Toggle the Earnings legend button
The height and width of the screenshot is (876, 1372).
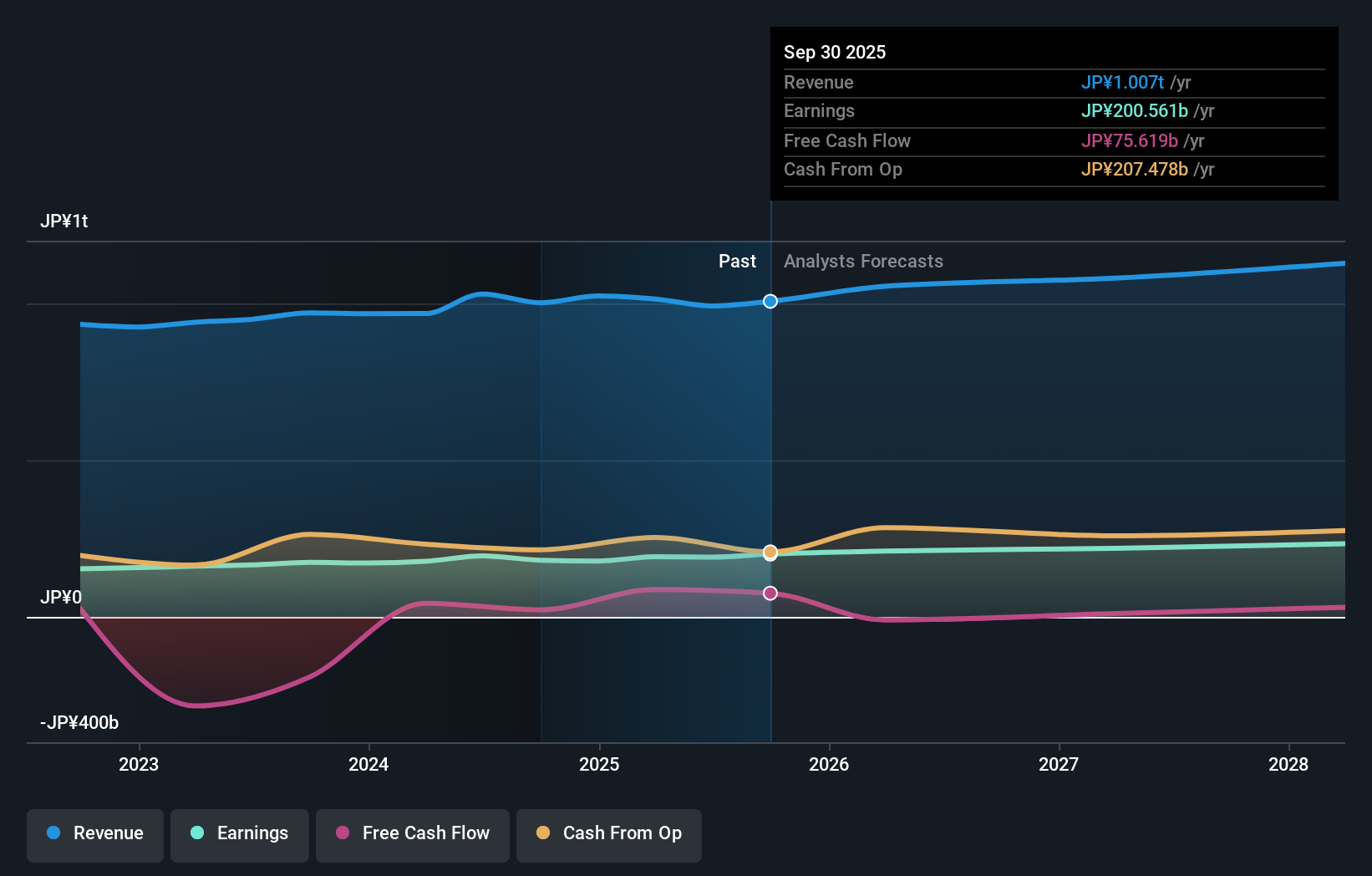(x=240, y=833)
